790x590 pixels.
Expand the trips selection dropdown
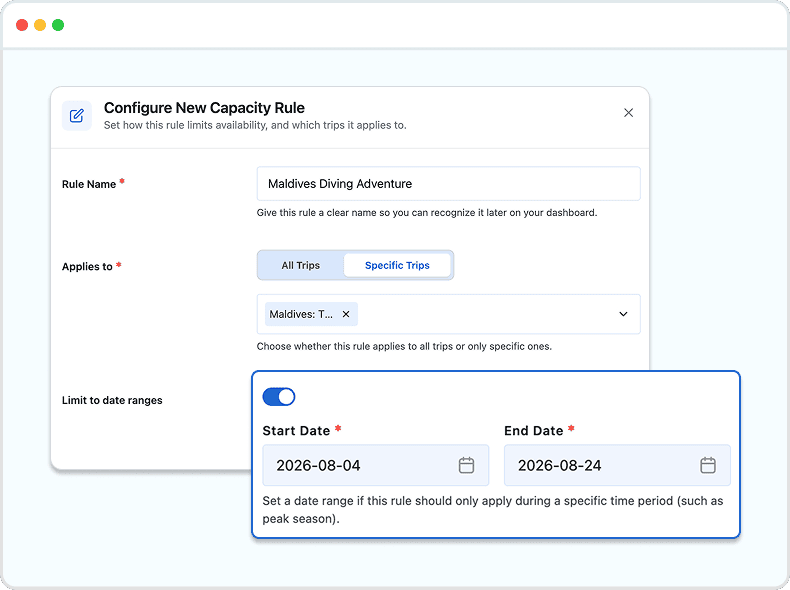tap(623, 314)
